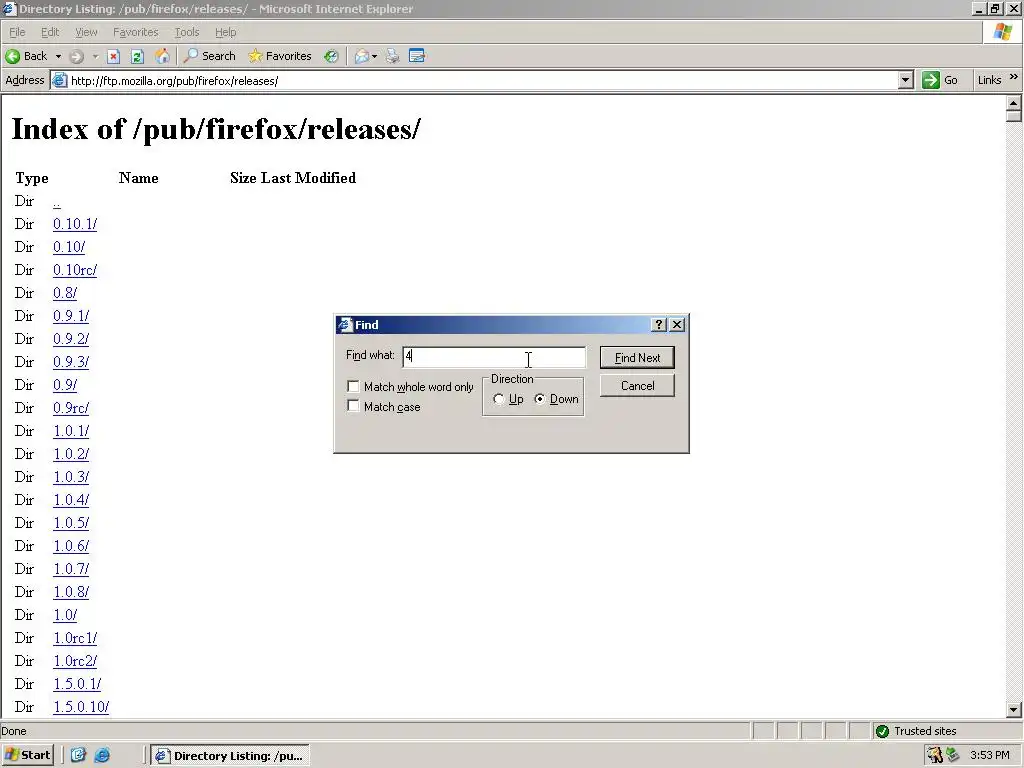Close the Find dialog with X
This screenshot has width=1024, height=768.
pos(677,325)
